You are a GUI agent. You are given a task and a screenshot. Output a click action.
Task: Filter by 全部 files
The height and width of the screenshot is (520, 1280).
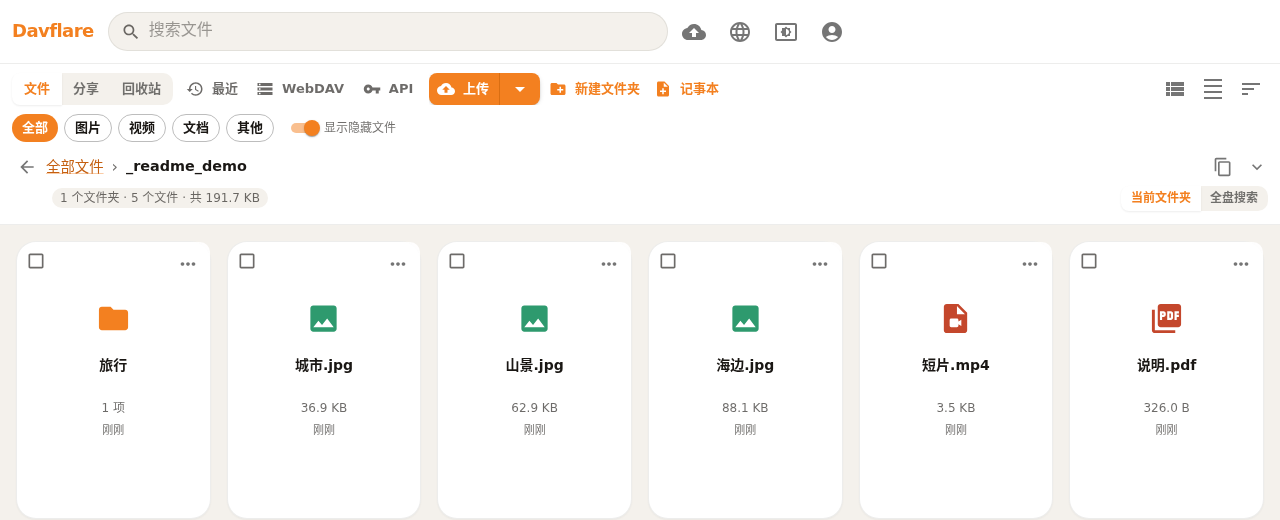click(35, 128)
